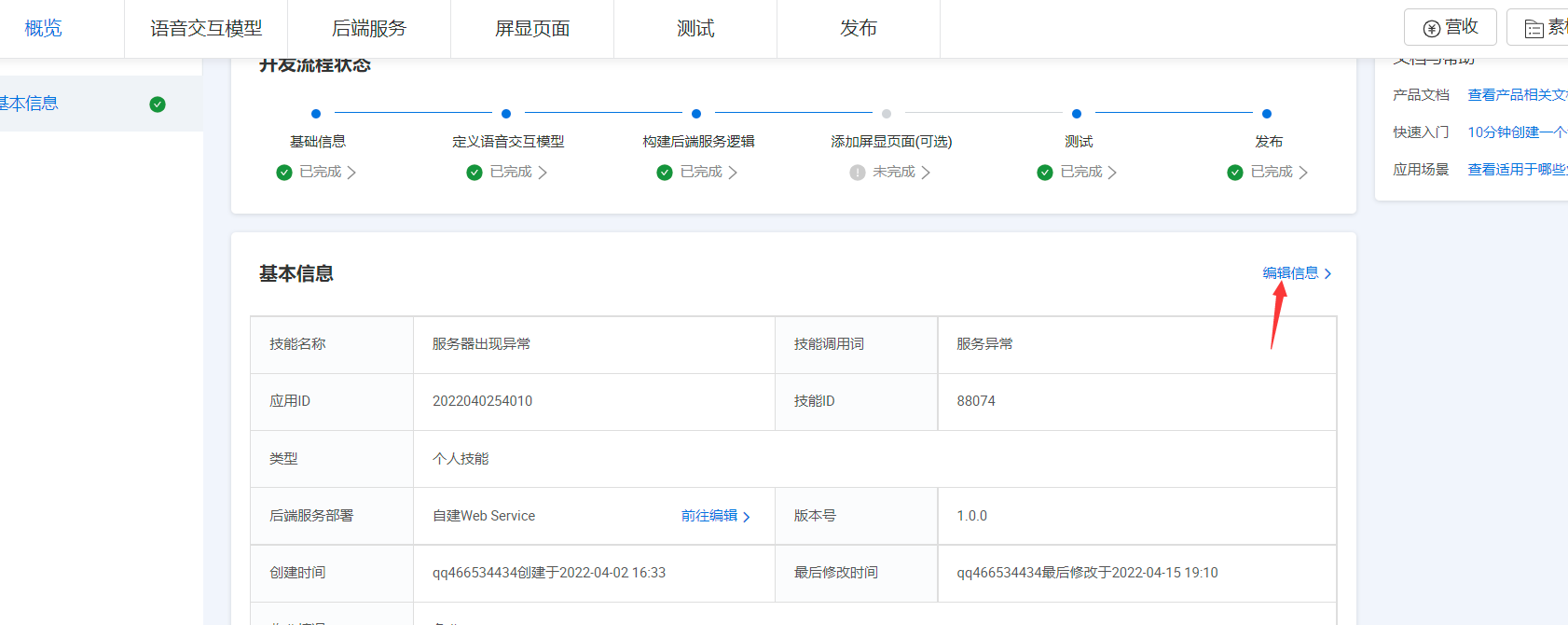Click the 技能ID value 88074
The width and height of the screenshot is (1568, 625).
(976, 401)
